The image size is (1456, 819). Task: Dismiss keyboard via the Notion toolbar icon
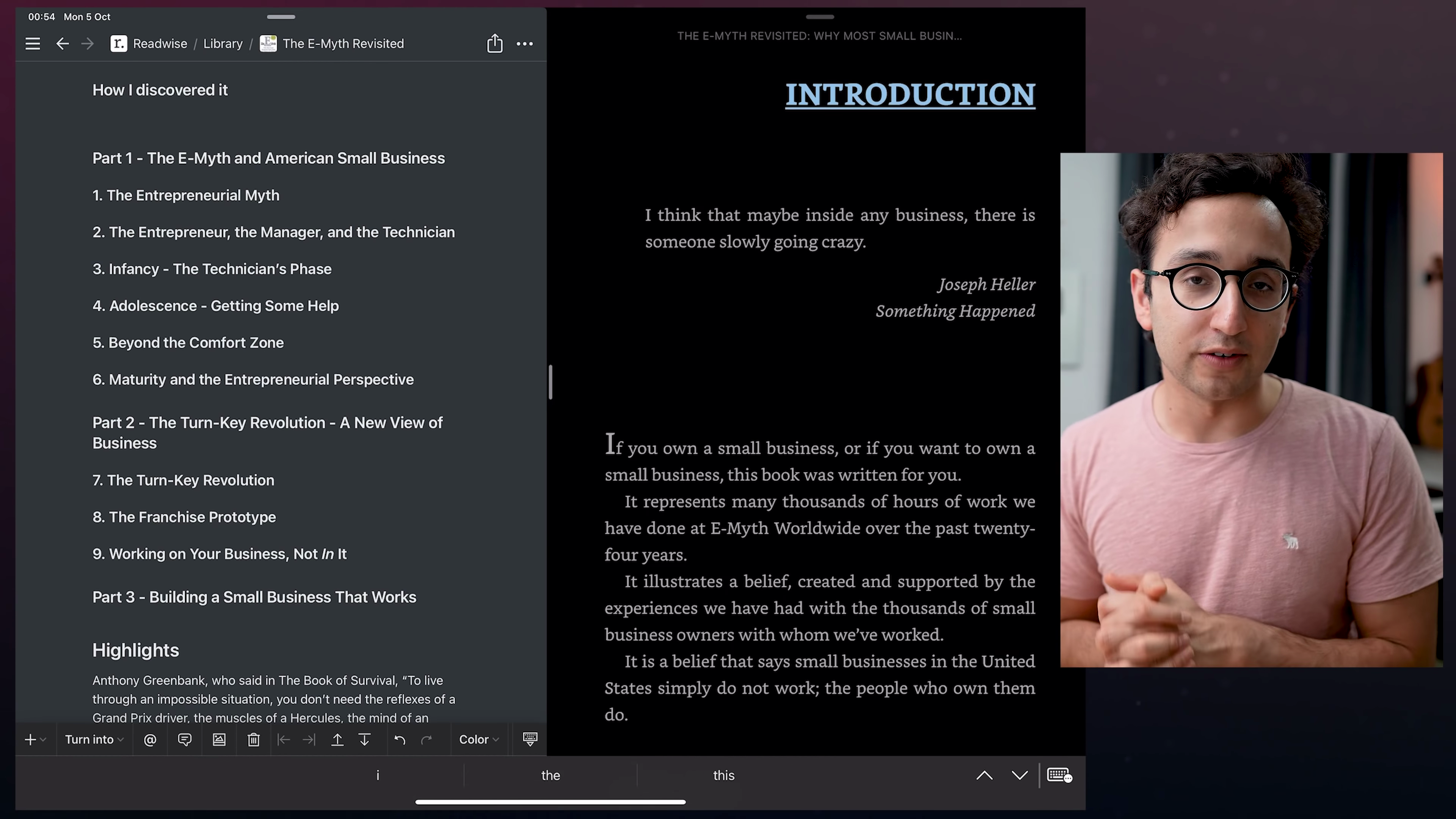tap(530, 739)
